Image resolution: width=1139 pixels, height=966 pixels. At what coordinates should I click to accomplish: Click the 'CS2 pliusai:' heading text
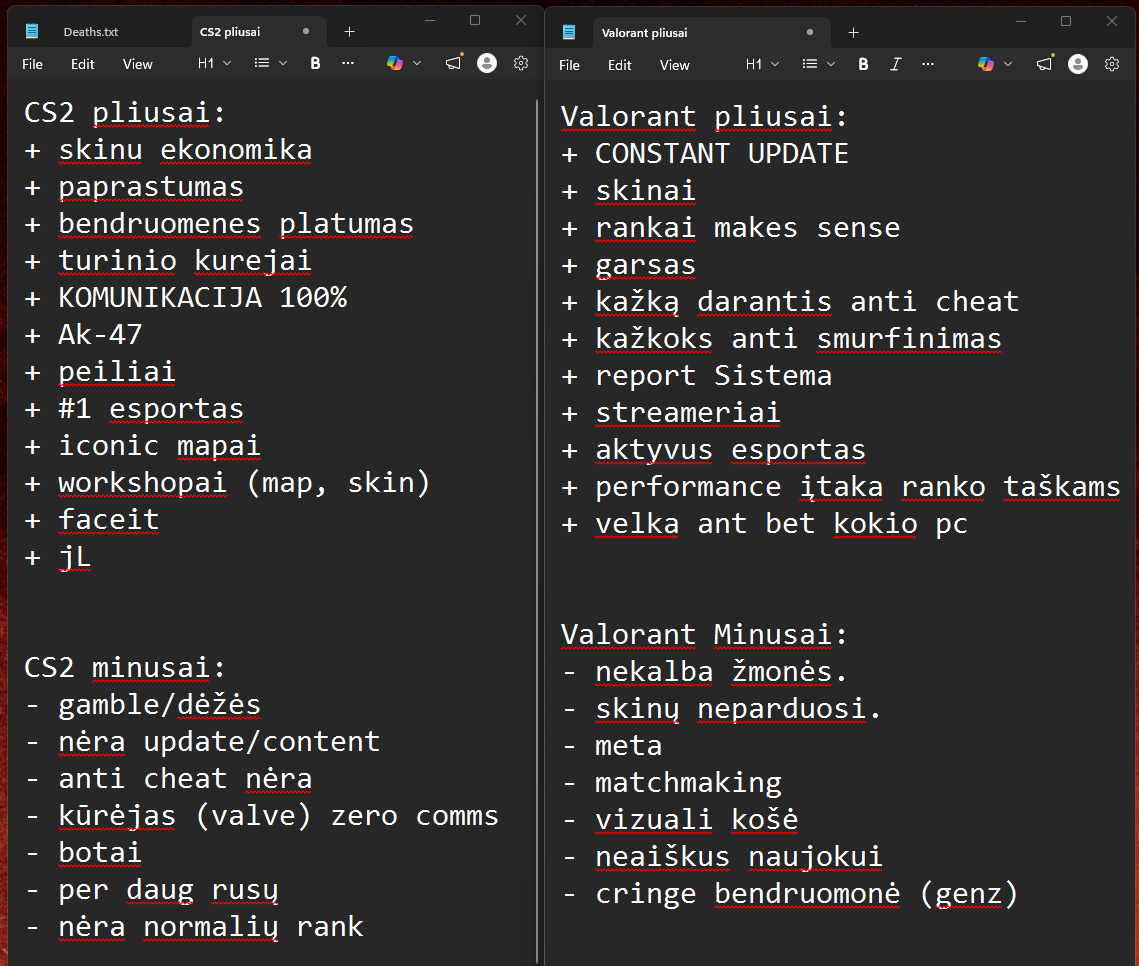coord(125,113)
